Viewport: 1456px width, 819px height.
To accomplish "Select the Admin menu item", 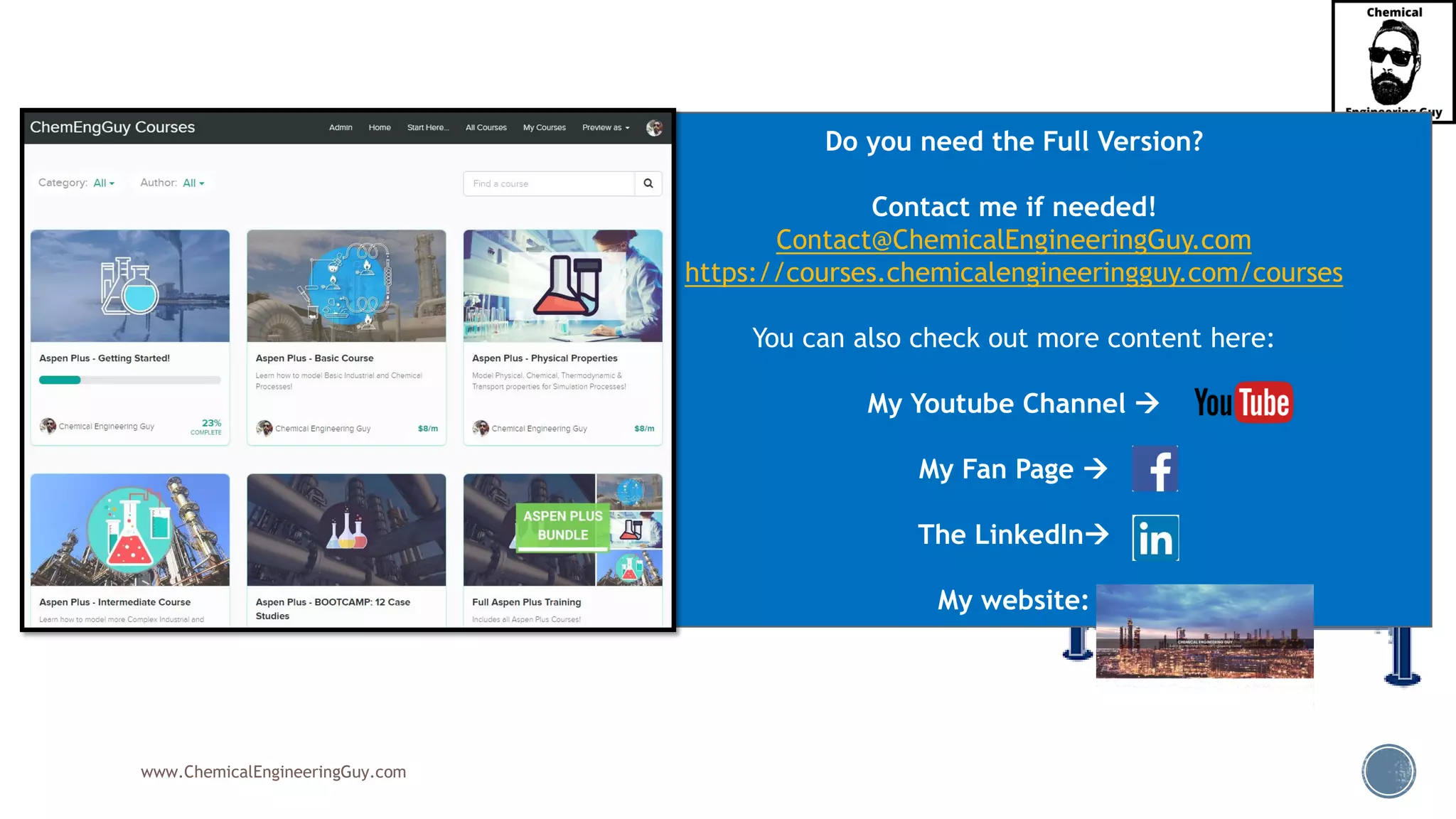I will click(x=341, y=128).
